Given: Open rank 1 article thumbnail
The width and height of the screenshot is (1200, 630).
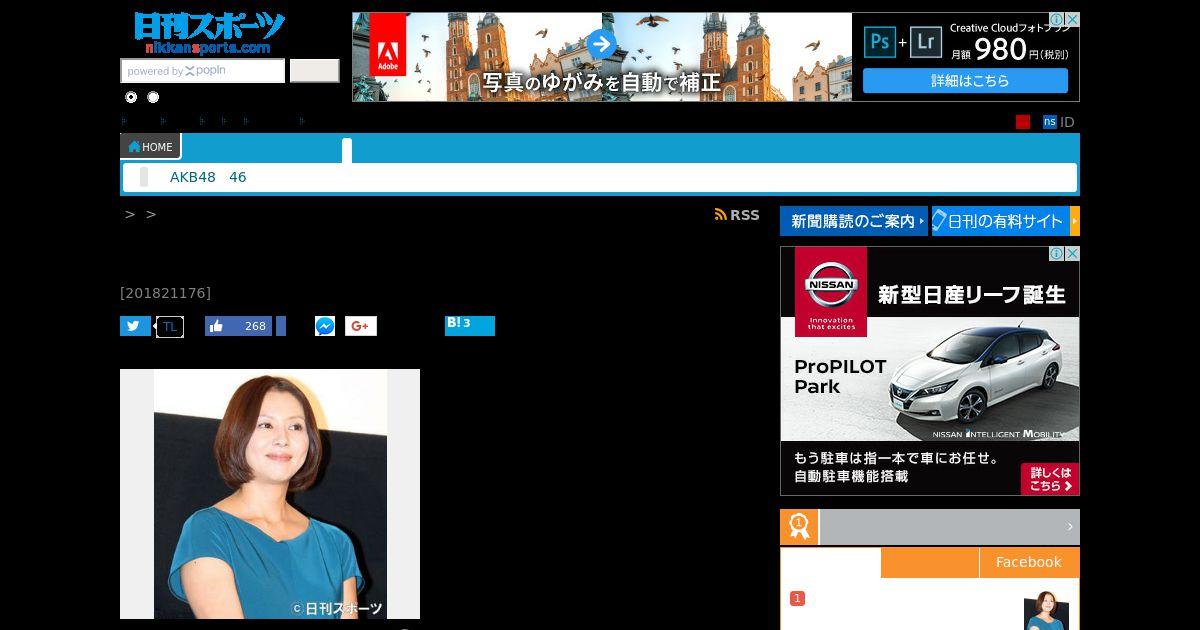Looking at the screenshot, I should 1046,610.
